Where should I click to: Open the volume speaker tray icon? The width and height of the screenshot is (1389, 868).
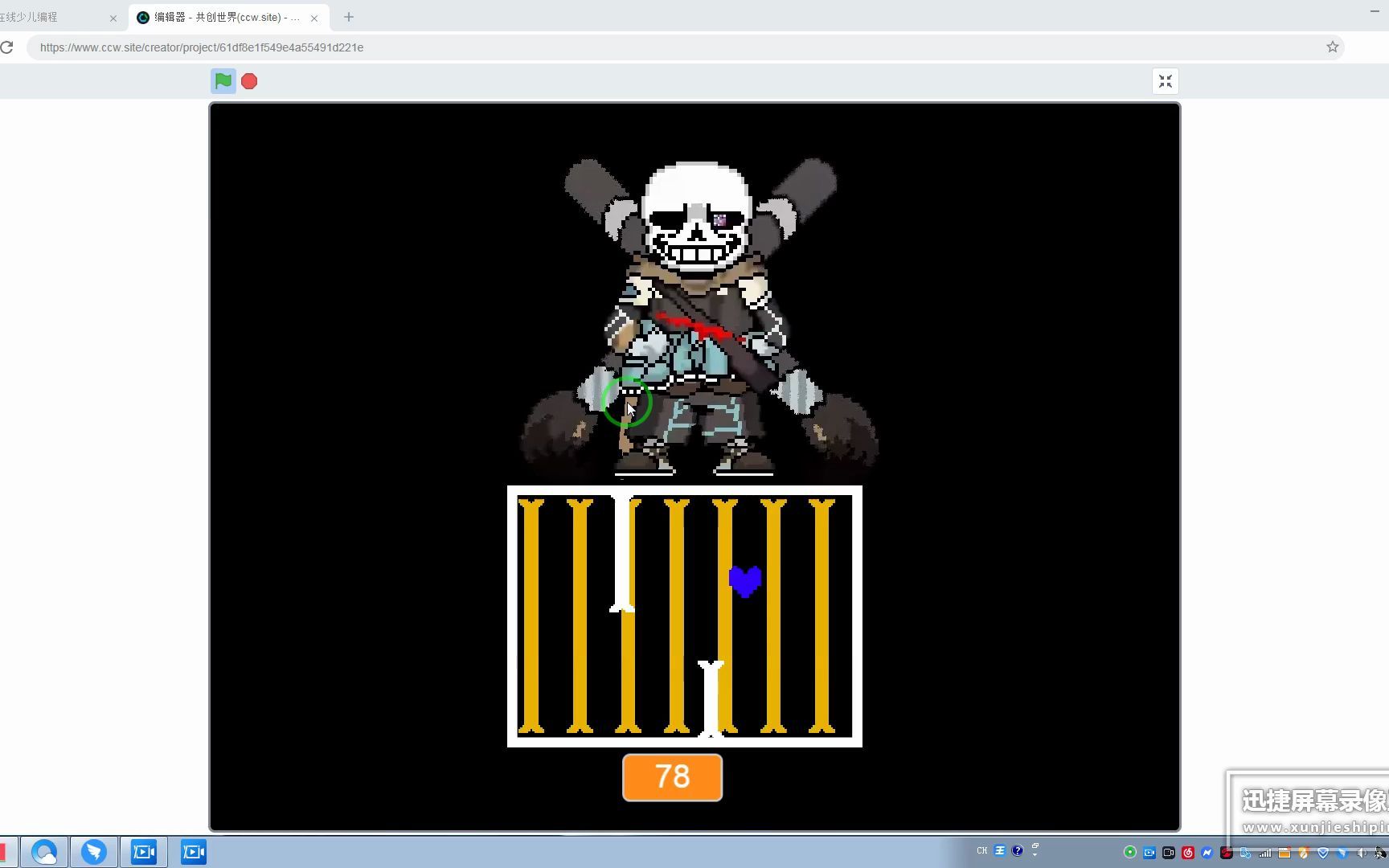coord(1362,853)
